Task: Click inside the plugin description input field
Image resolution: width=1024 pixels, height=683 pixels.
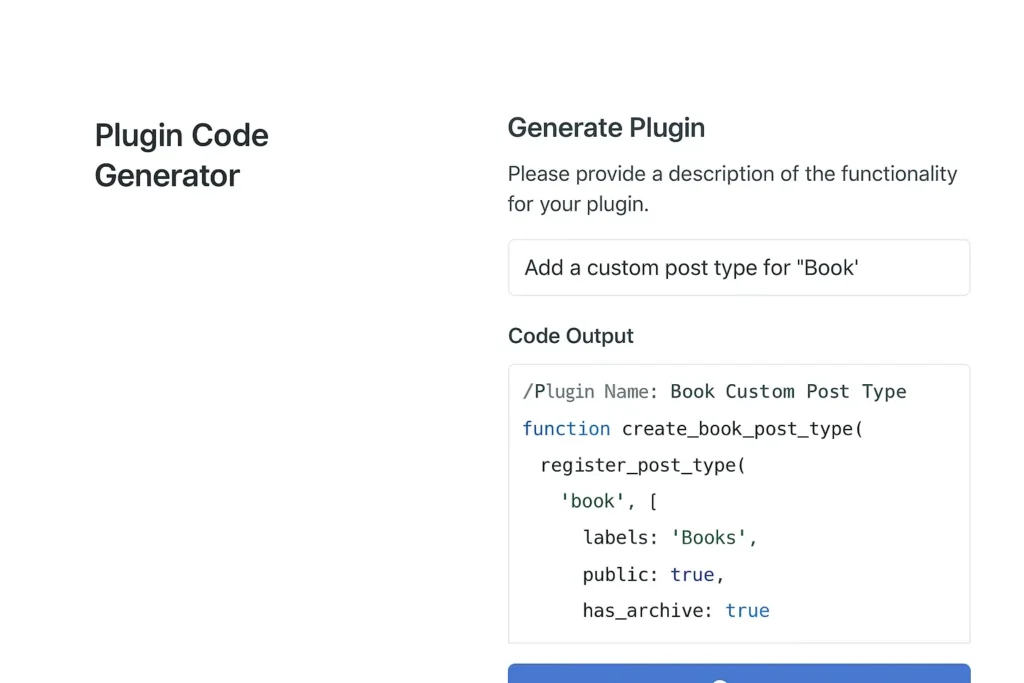Action: (x=738, y=267)
